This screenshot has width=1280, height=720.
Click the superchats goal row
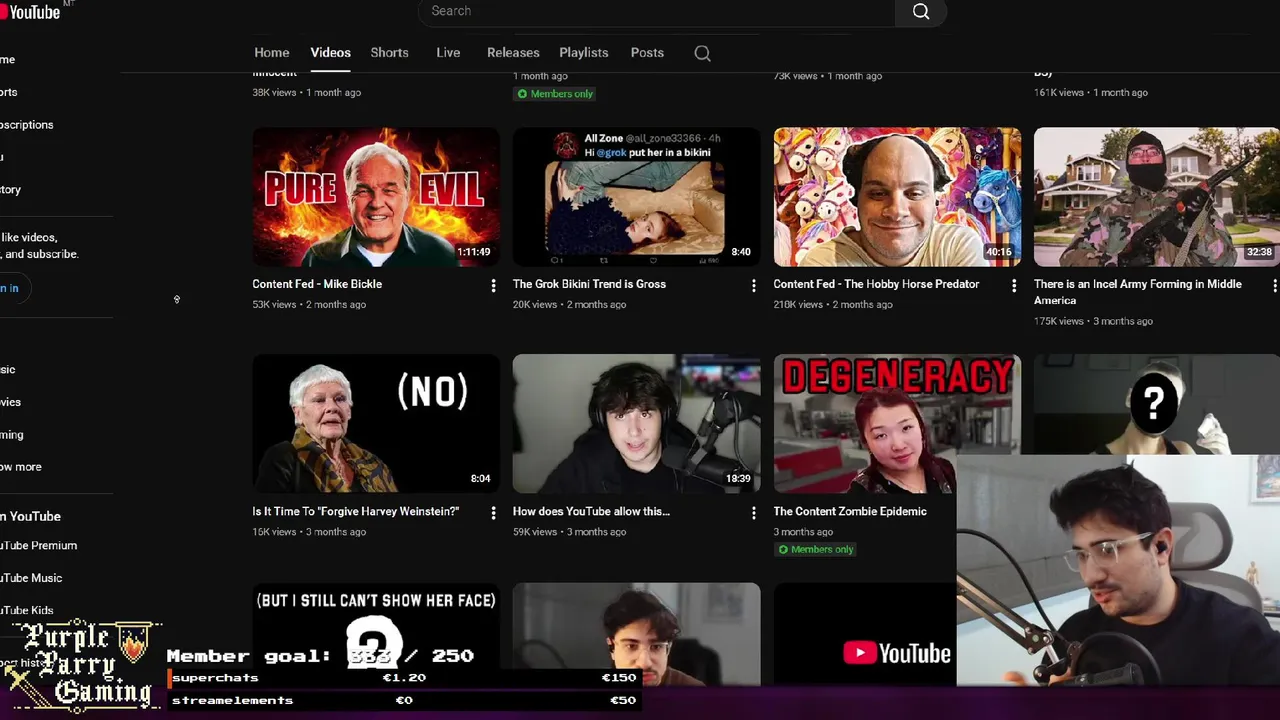(404, 678)
